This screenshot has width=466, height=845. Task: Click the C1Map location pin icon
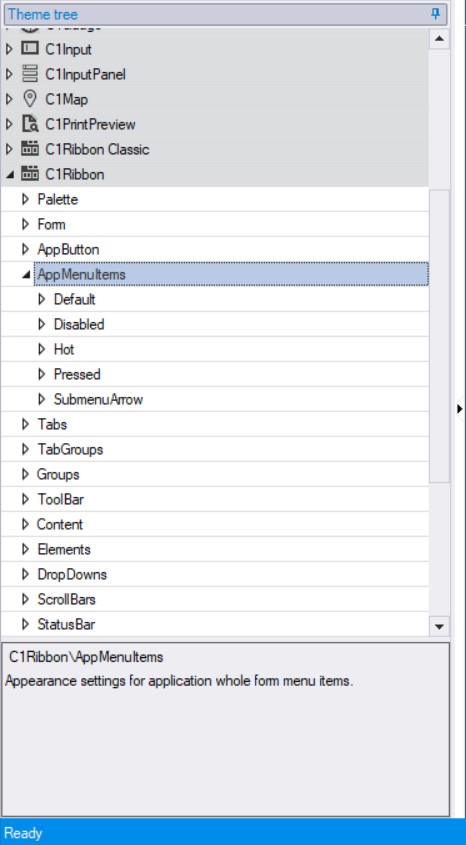point(30,99)
